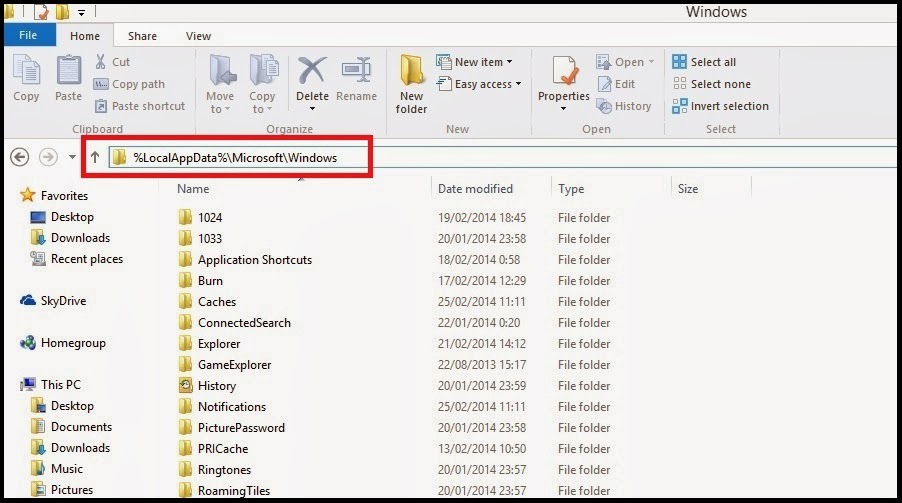Open the File menu

(28, 35)
